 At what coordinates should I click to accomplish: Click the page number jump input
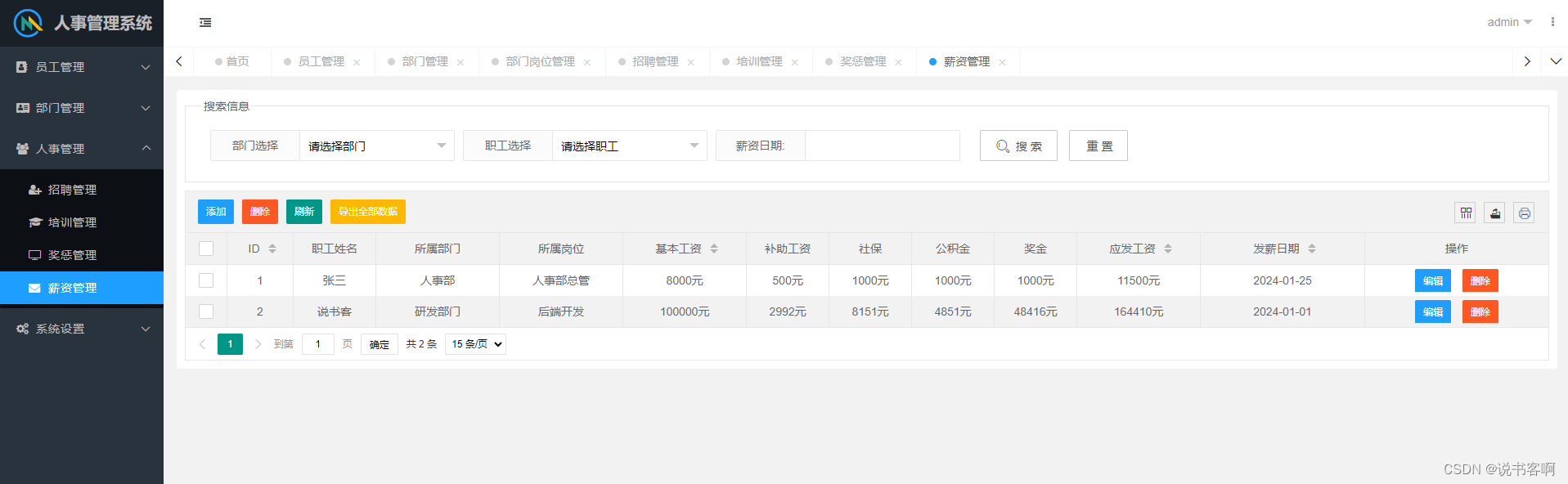[318, 344]
